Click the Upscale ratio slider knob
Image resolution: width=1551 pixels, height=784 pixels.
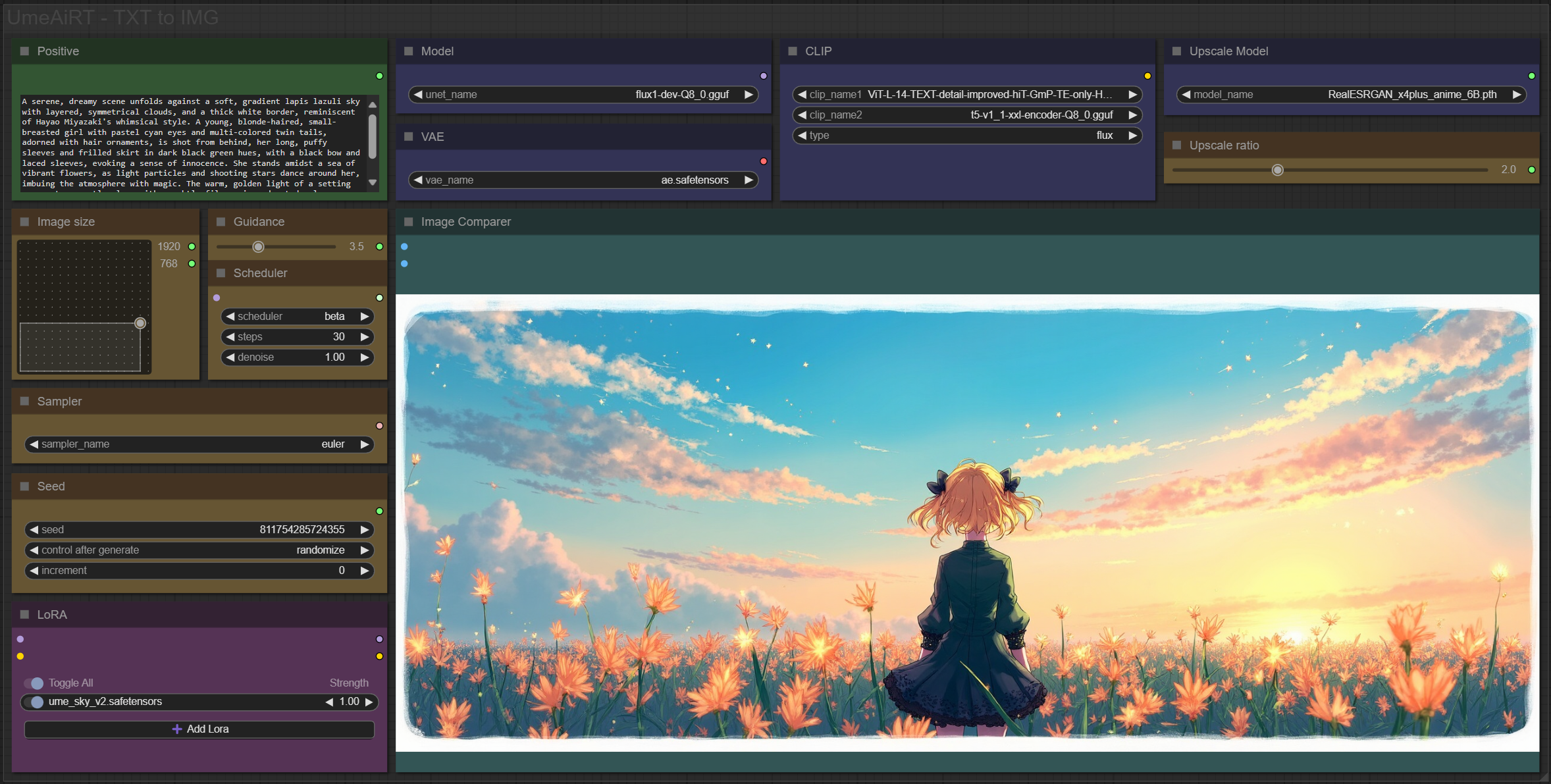(x=1277, y=170)
